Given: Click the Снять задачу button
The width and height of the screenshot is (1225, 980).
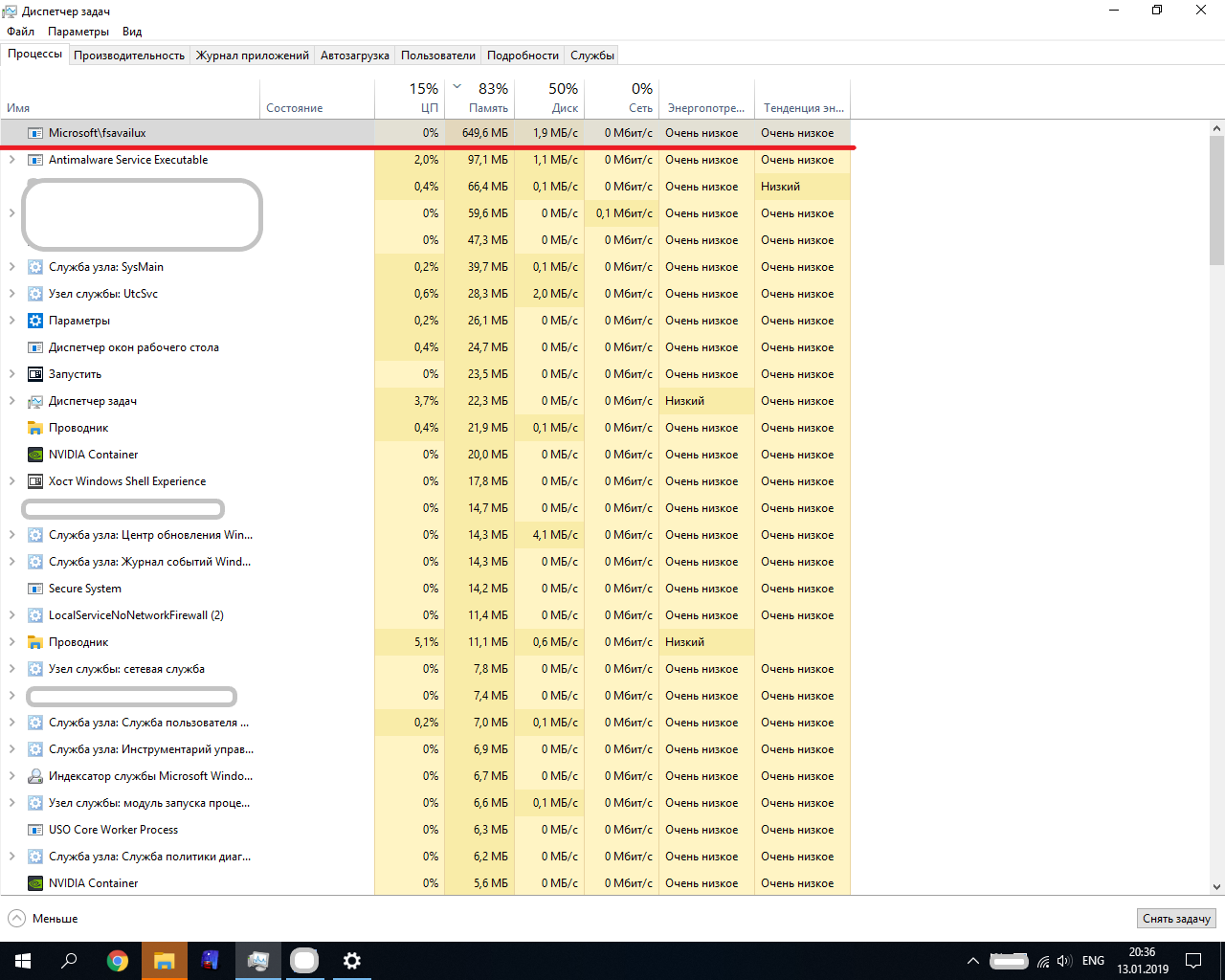Looking at the screenshot, I should pos(1176,919).
